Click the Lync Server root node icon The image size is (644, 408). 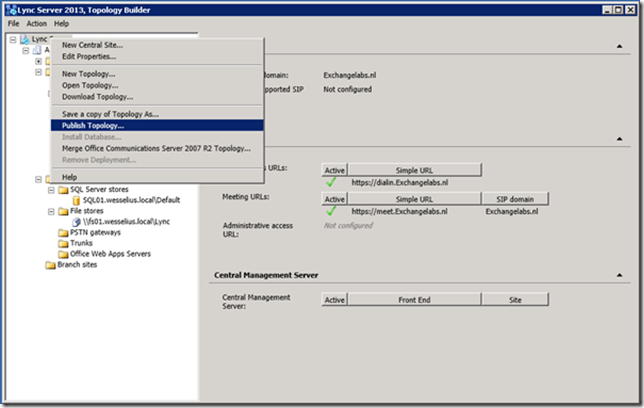click(x=24, y=39)
